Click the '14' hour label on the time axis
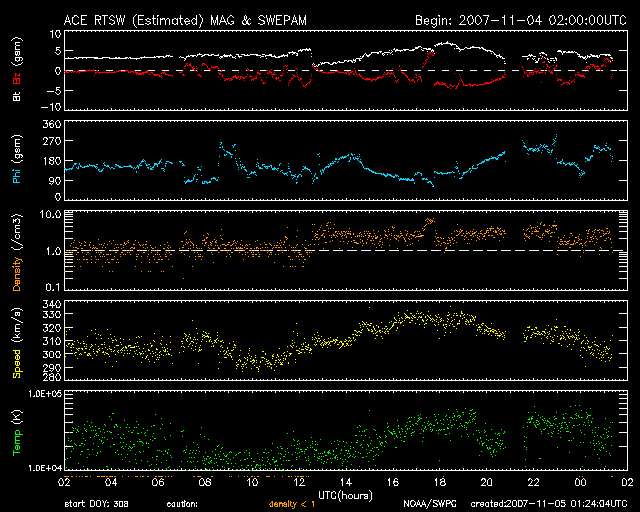 pos(346,483)
